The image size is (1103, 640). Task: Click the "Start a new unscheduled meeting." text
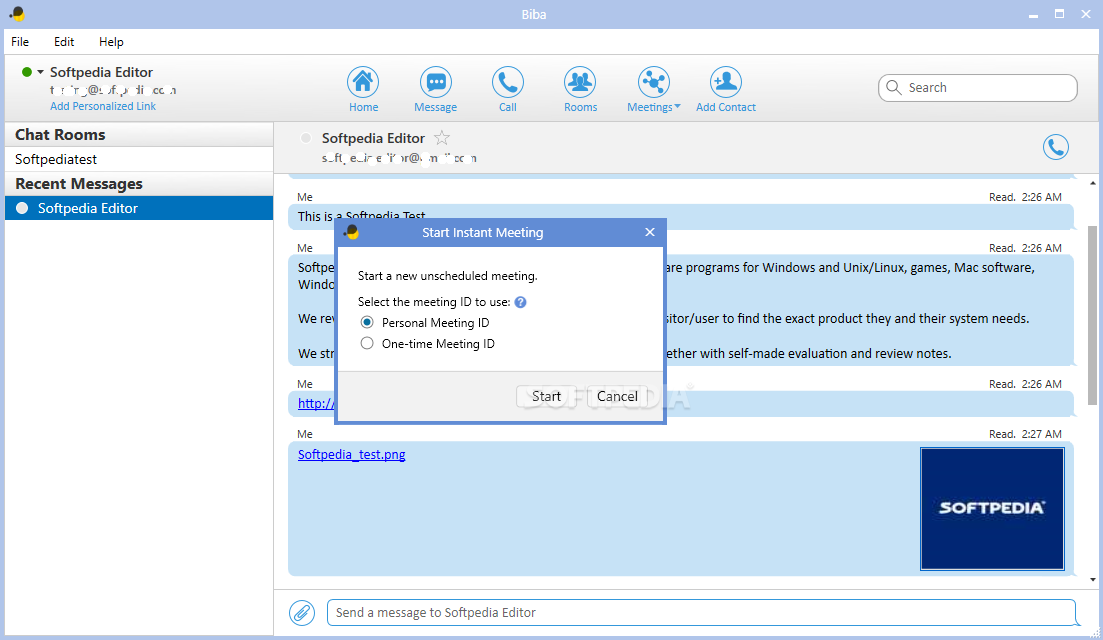[x=447, y=276]
